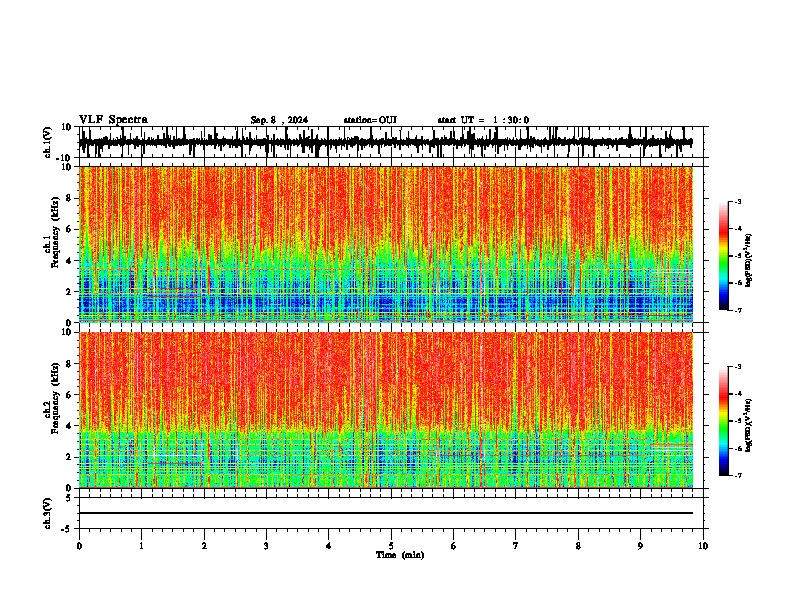Click the "Time (min)" axis label

click(400, 555)
